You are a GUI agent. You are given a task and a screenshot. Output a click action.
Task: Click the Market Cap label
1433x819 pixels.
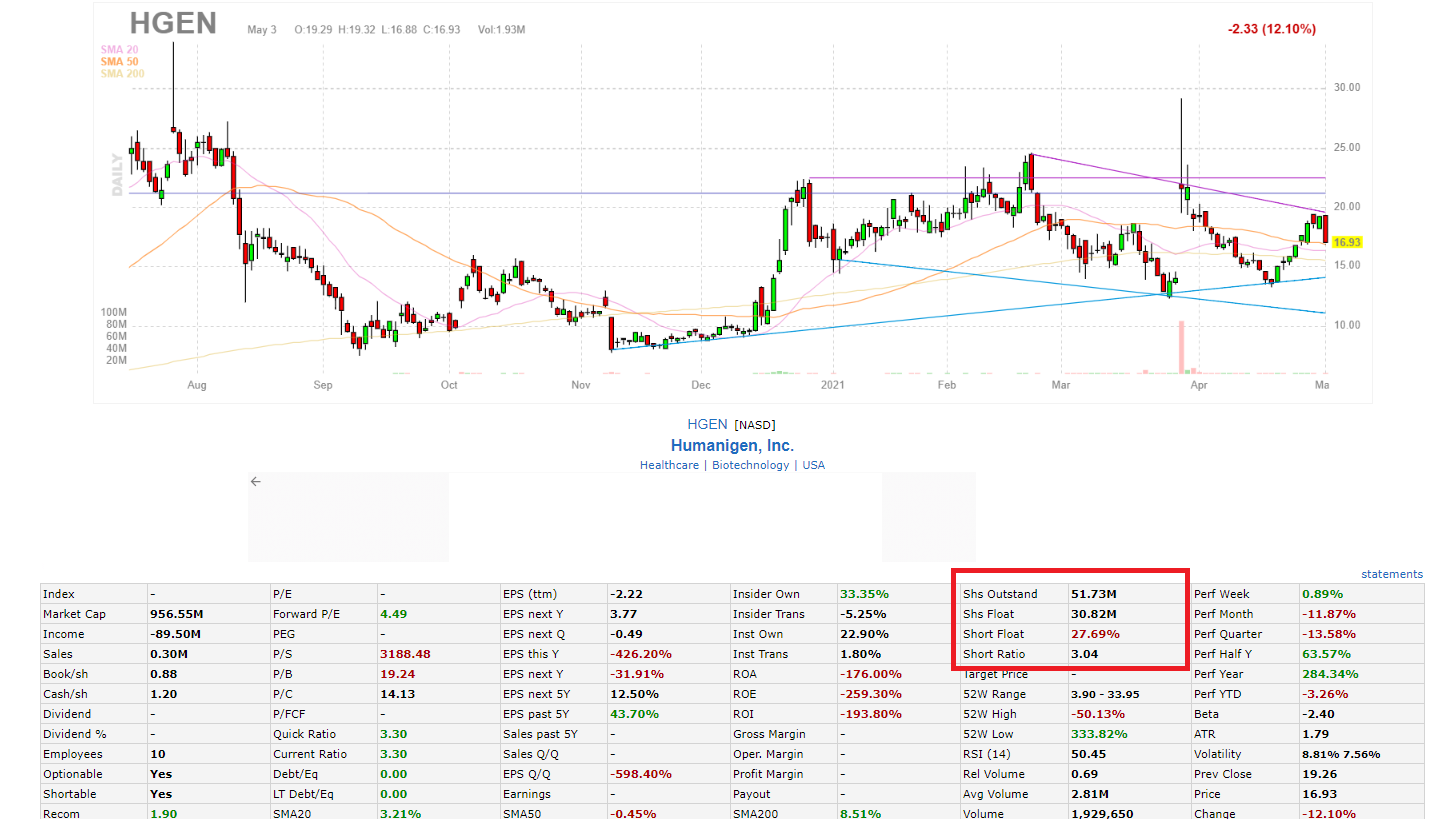tap(74, 614)
